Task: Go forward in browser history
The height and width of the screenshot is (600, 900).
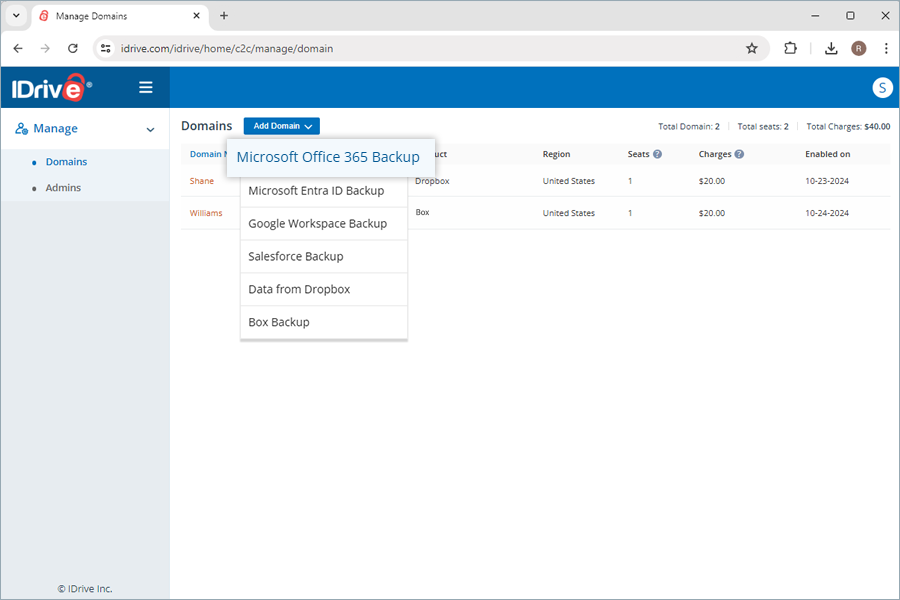Action: pyautogui.click(x=45, y=49)
